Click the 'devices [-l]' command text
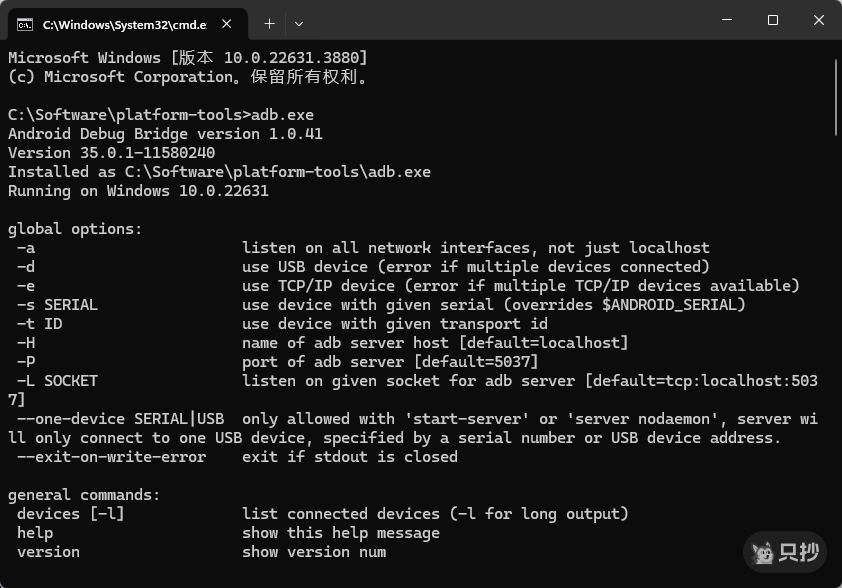The image size is (842, 588). pyautogui.click(x=70, y=514)
